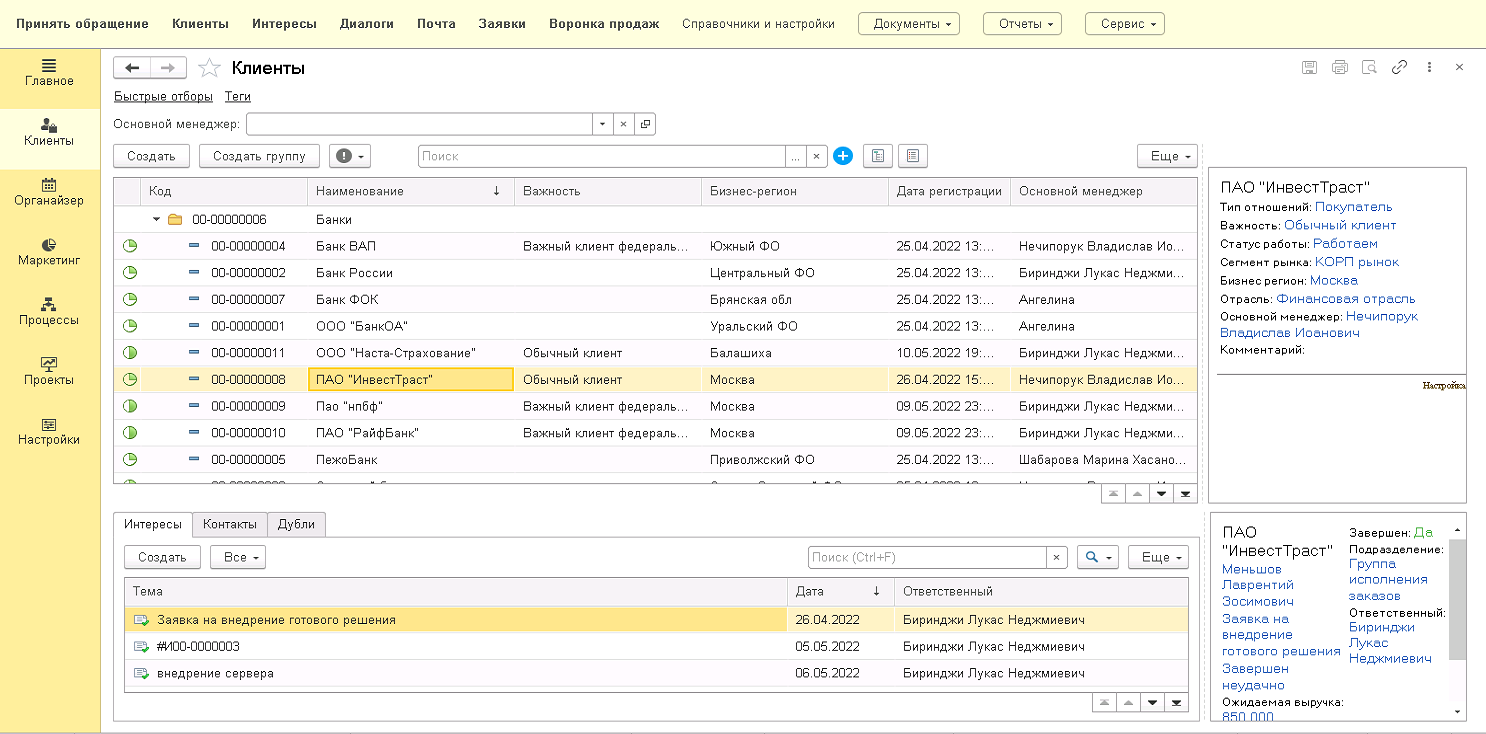Select the ООО "Наста-Страхование" row
Viewport: 1486px width, 734px height.
(x=654, y=353)
